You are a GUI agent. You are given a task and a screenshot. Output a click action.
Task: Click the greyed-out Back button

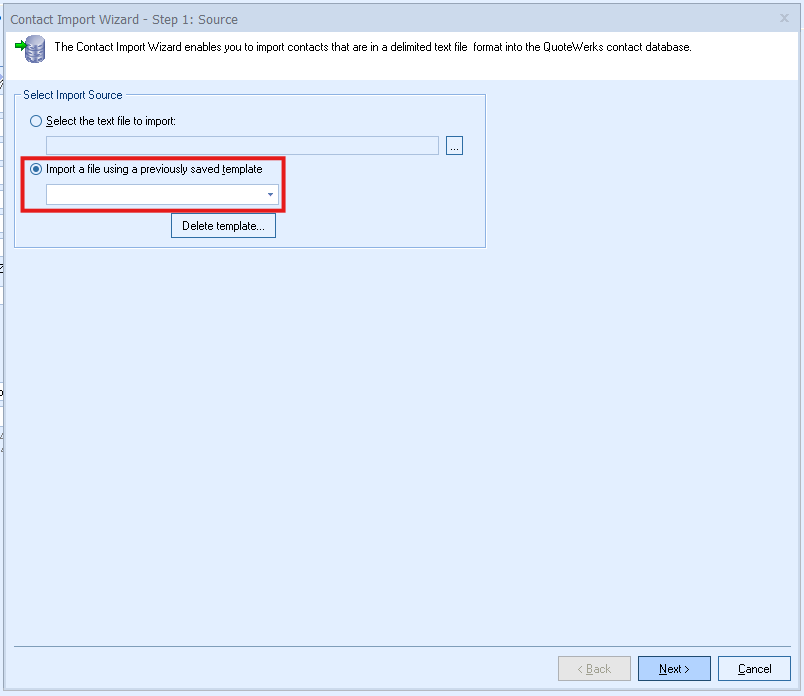[x=594, y=669]
